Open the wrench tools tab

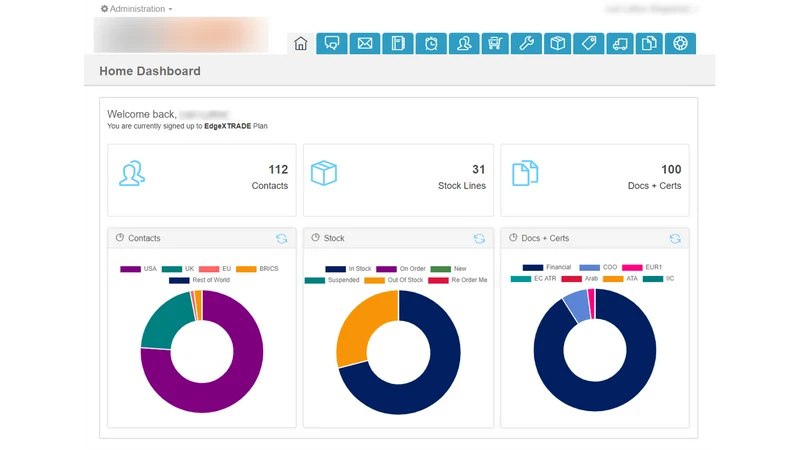pos(527,43)
